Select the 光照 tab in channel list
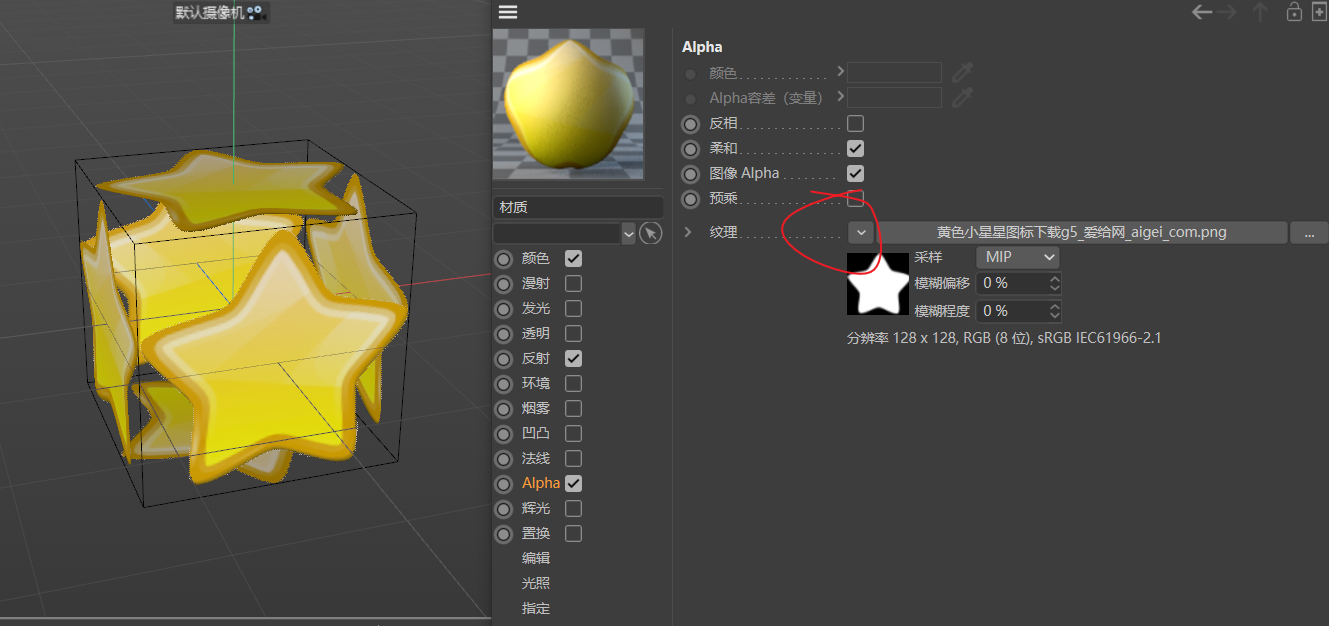1329x626 pixels. click(x=536, y=583)
